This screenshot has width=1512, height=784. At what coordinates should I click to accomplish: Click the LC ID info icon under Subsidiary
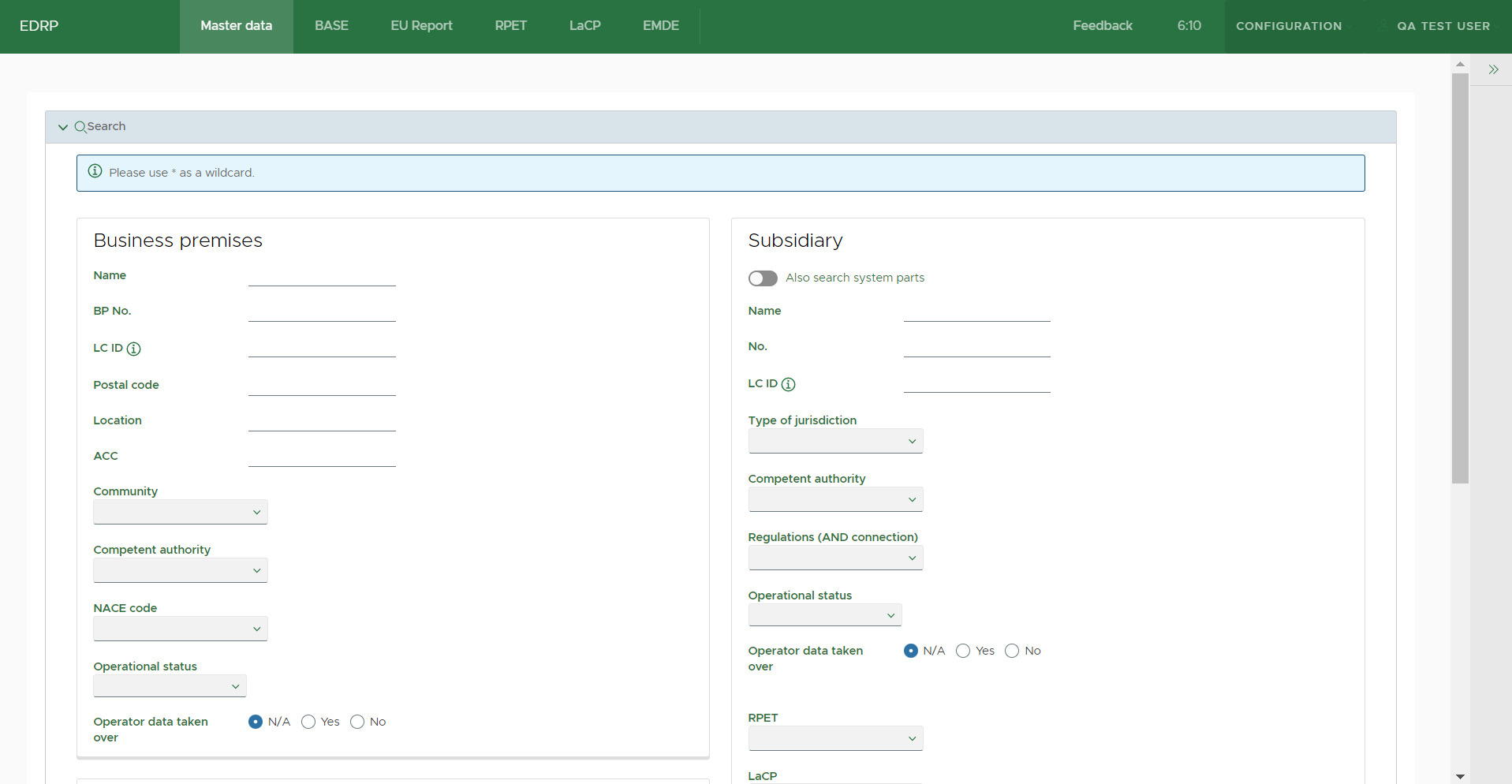[788, 384]
